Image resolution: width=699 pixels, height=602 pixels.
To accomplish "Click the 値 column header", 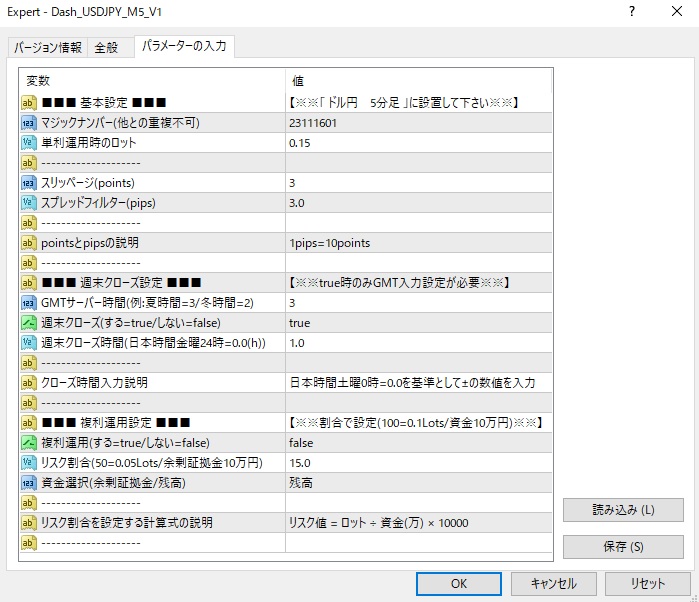I will (419, 81).
